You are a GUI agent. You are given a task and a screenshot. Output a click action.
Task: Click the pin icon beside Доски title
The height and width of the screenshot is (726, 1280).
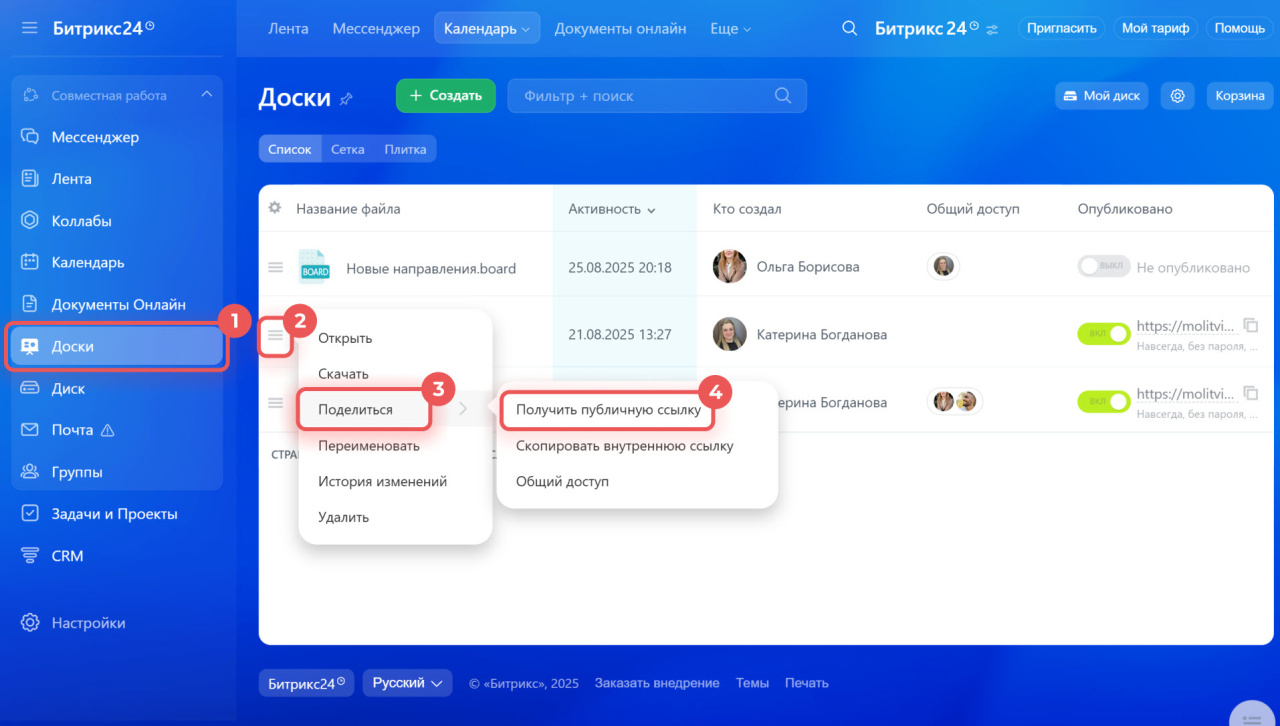(347, 98)
